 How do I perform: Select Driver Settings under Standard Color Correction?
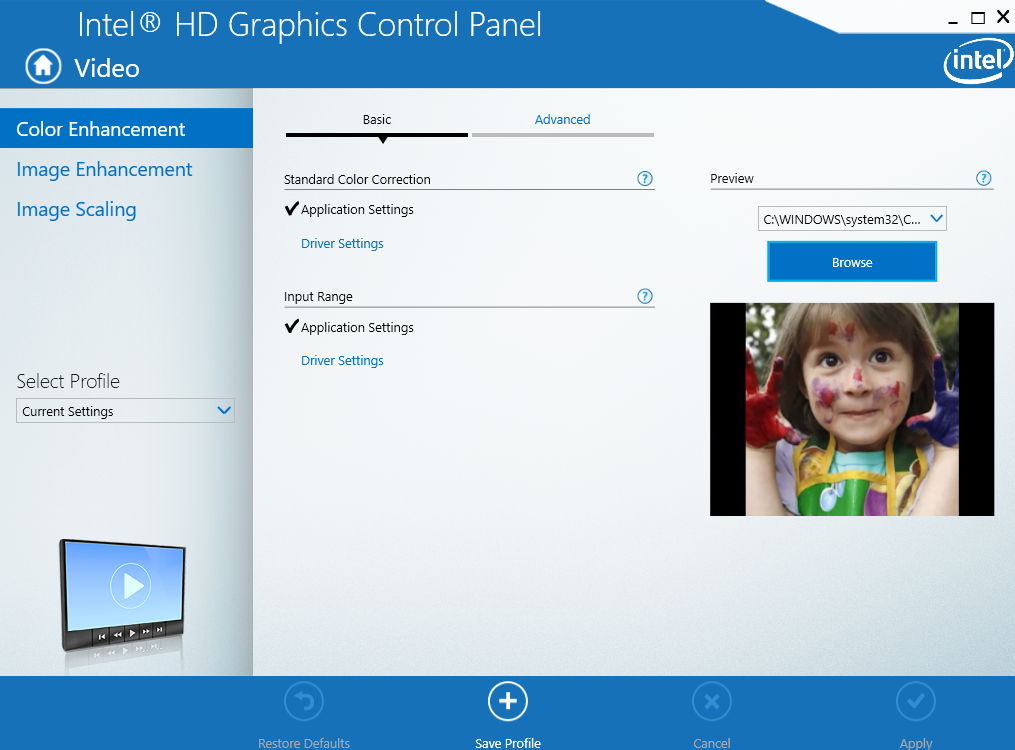(x=342, y=244)
